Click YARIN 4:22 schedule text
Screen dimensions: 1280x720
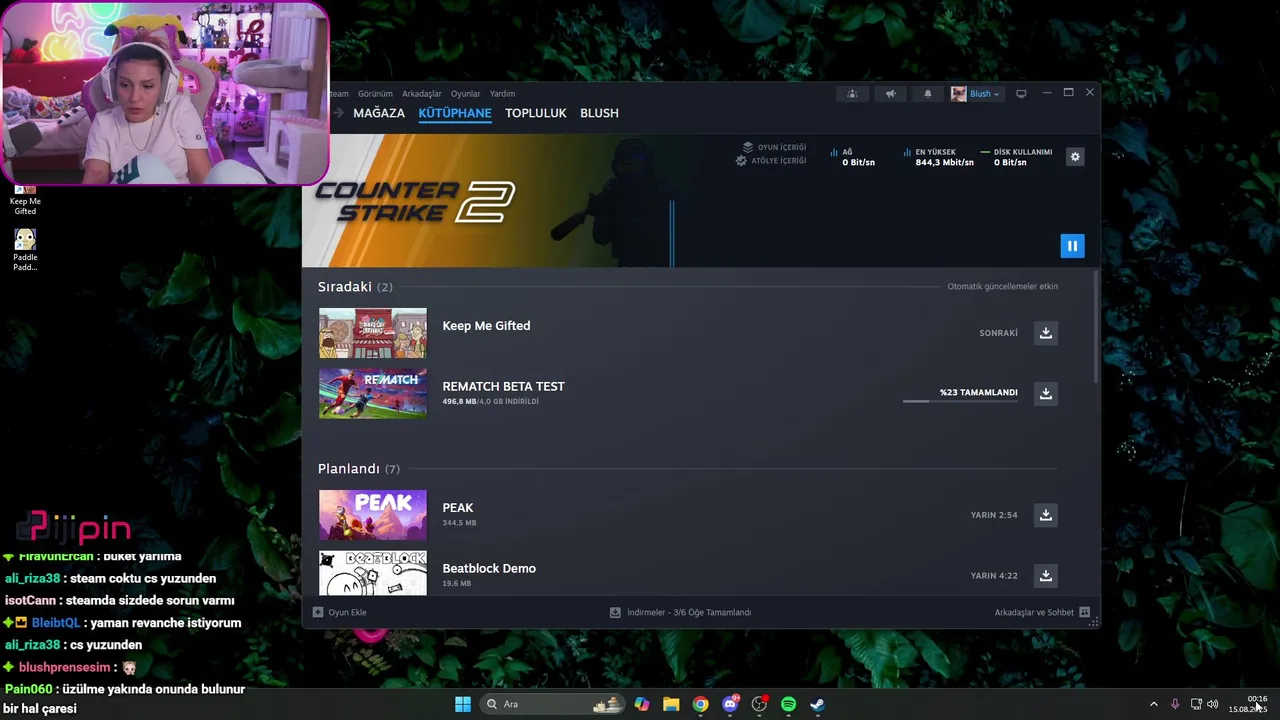(993, 575)
